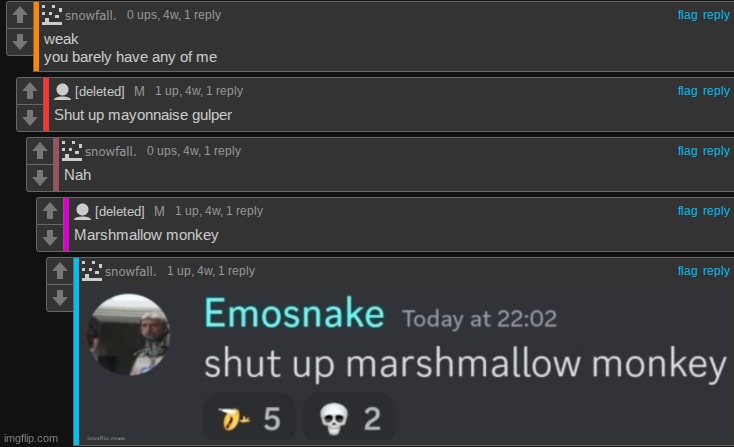Reply to snowfall's Emosnake image comment
The width and height of the screenshot is (734, 447).
(x=716, y=271)
